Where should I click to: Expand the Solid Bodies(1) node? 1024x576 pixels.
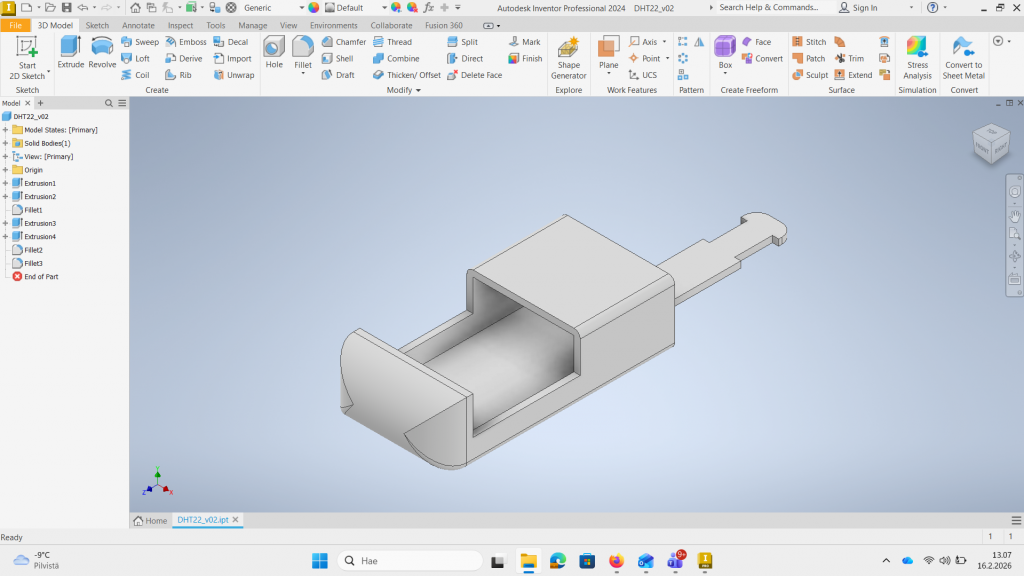pos(6,143)
